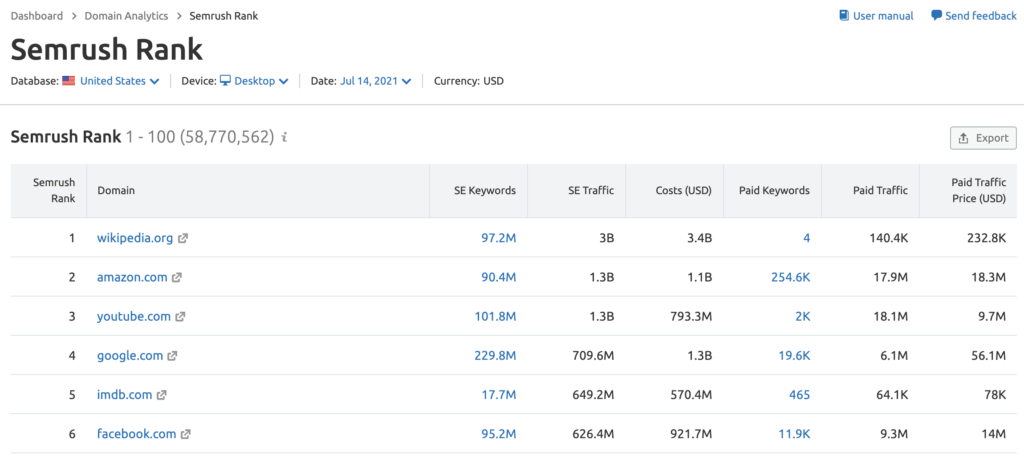Open amazon.com domain link
The height and width of the screenshot is (456, 1024).
(133, 278)
